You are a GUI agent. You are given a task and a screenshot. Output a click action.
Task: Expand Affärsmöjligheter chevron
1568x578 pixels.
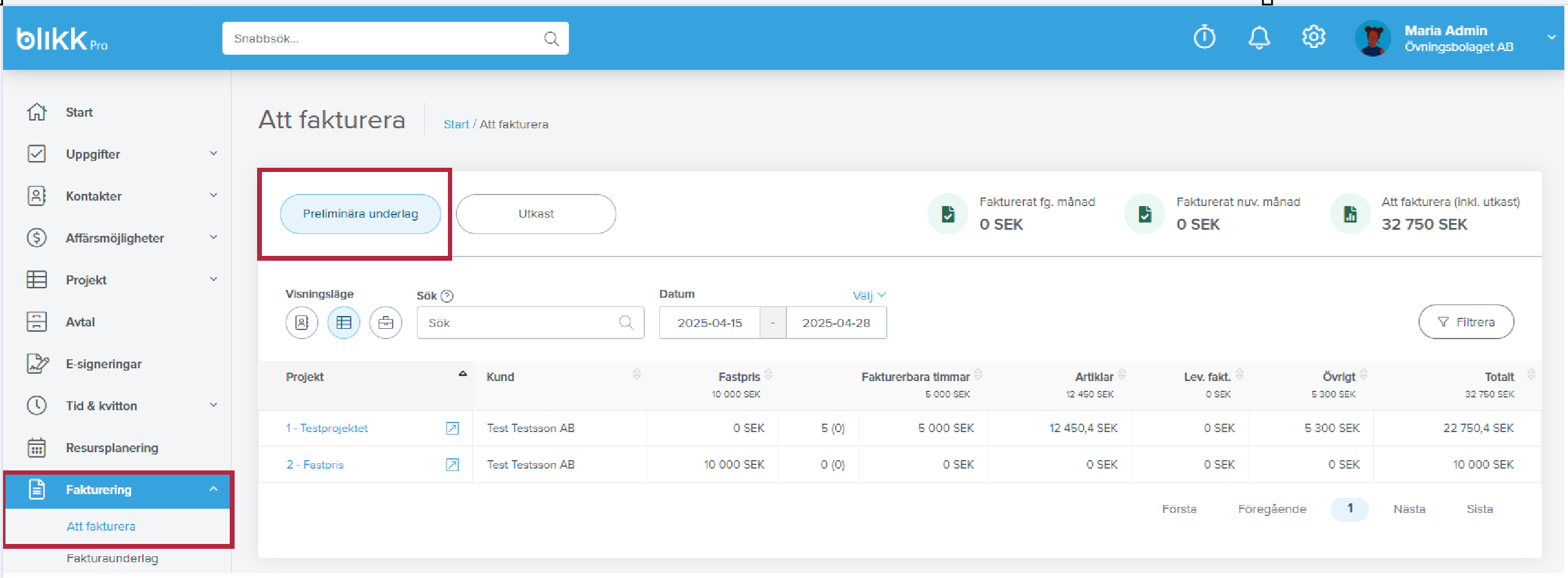(x=213, y=237)
